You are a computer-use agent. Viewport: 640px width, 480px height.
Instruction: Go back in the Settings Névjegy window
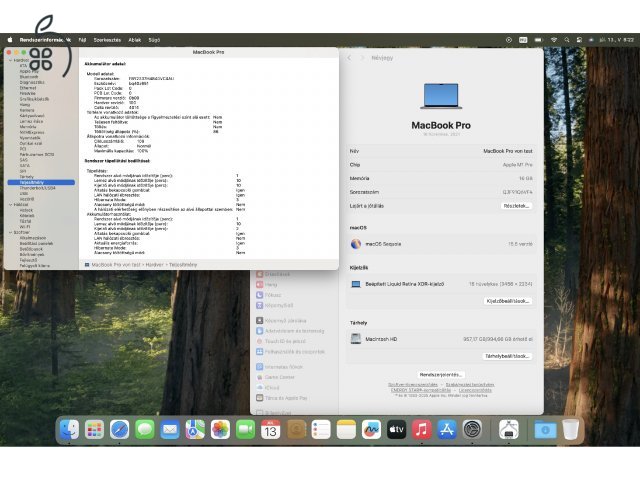click(349, 58)
